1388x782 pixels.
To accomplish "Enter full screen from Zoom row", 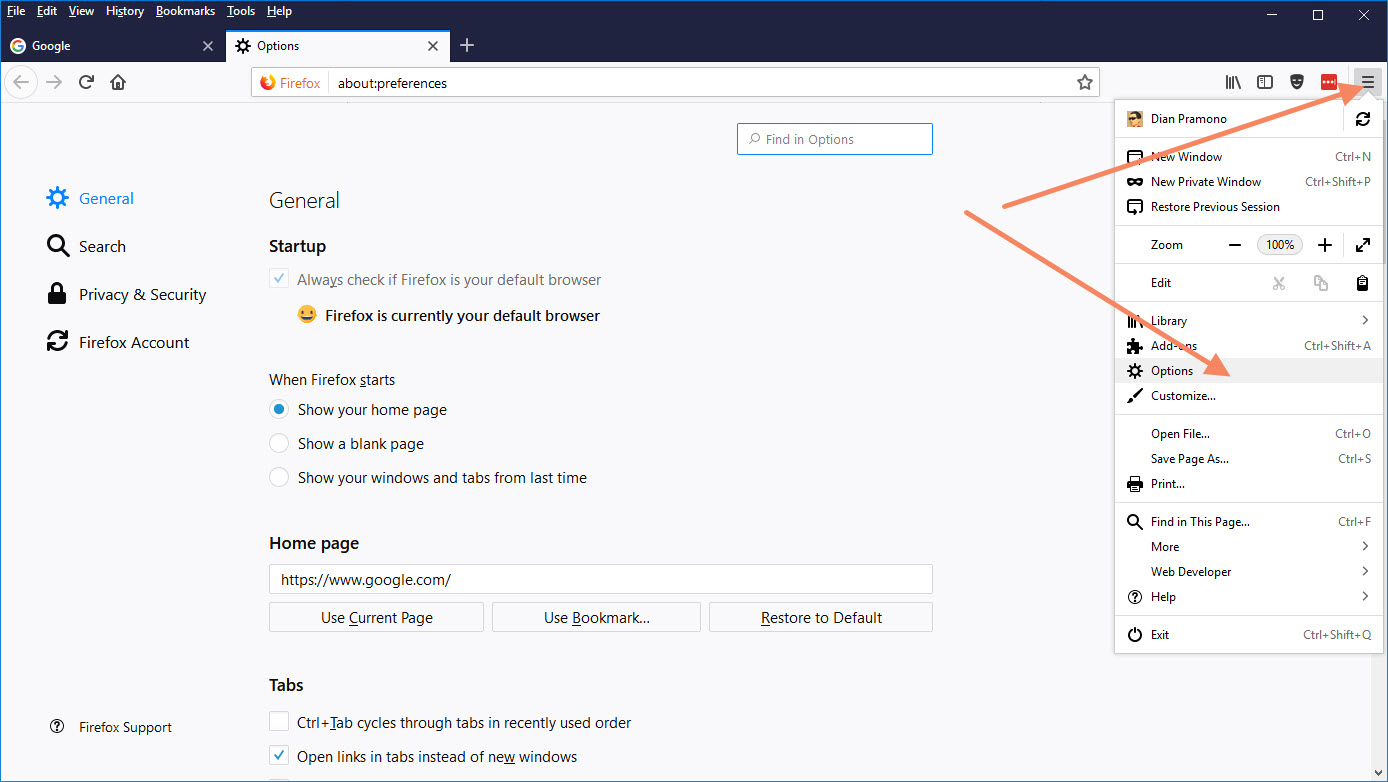I will (1362, 245).
